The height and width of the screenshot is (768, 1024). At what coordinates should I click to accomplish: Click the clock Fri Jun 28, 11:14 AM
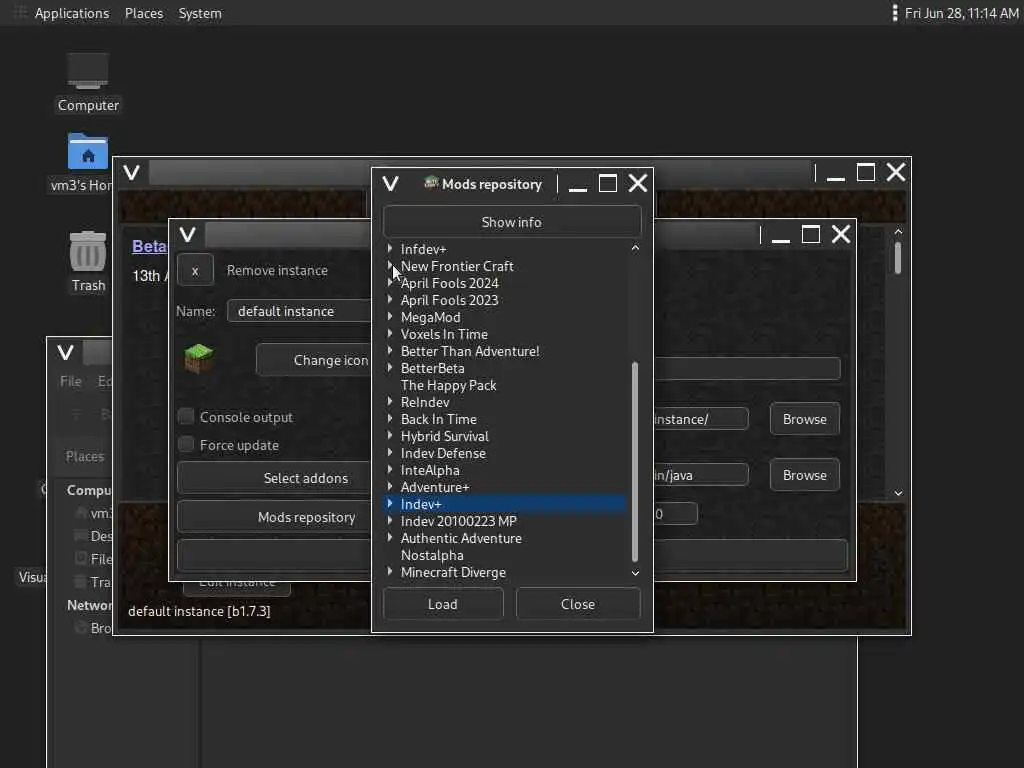coord(961,13)
